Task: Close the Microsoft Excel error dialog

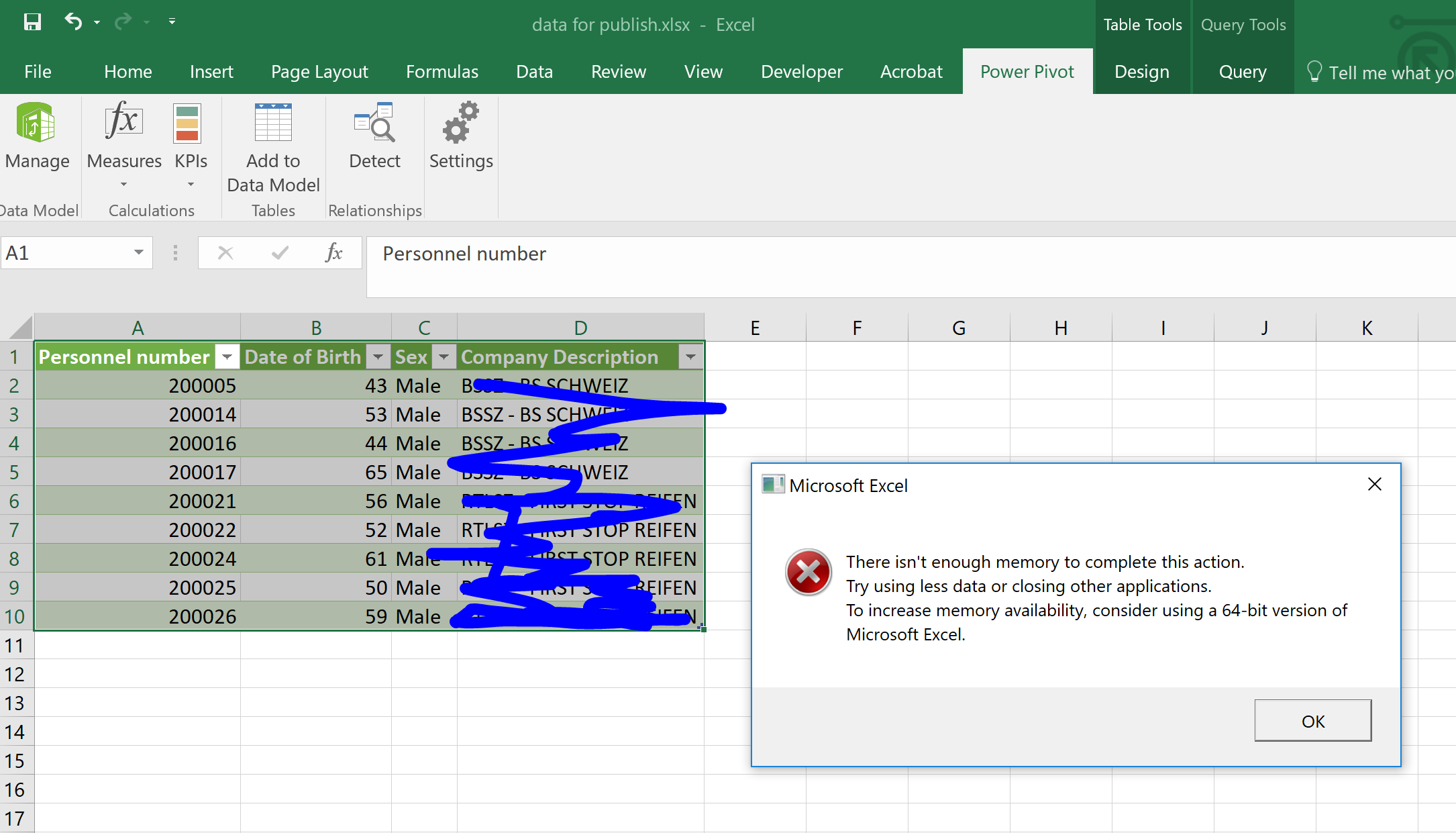Action: tap(1374, 484)
